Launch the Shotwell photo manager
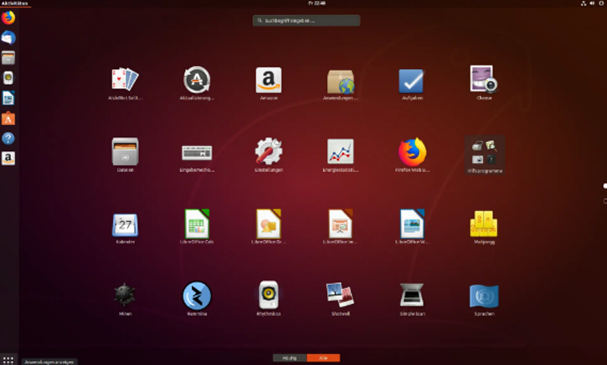 click(x=341, y=299)
